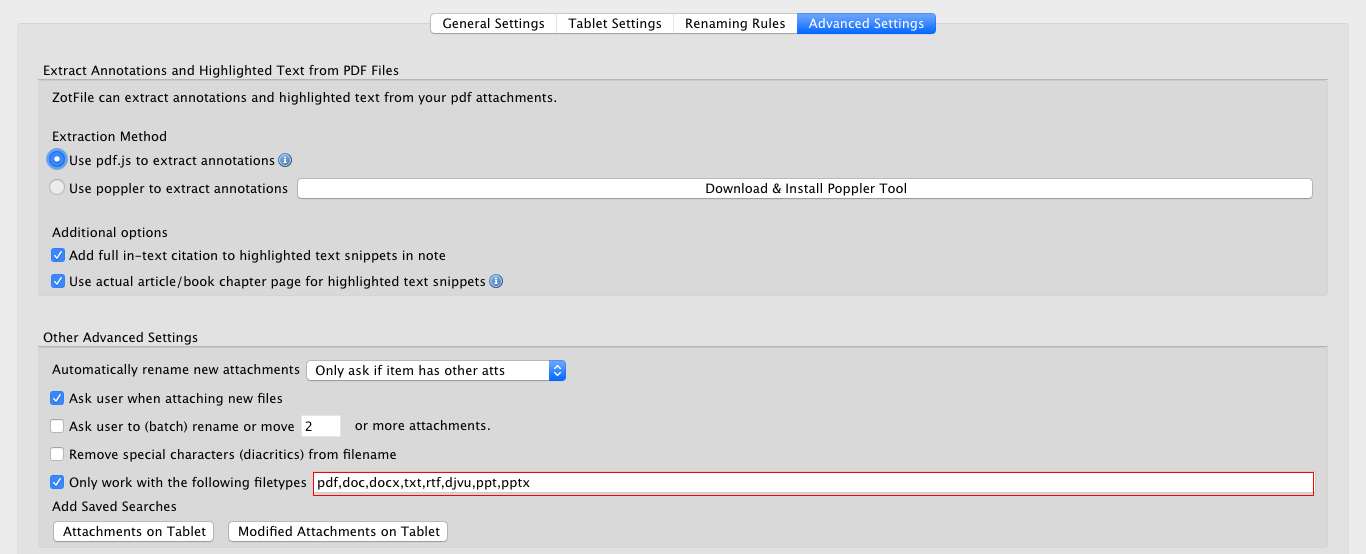
Task: Select 'Use pdf.js to extract annotations' radio
Action: pyautogui.click(x=58, y=160)
